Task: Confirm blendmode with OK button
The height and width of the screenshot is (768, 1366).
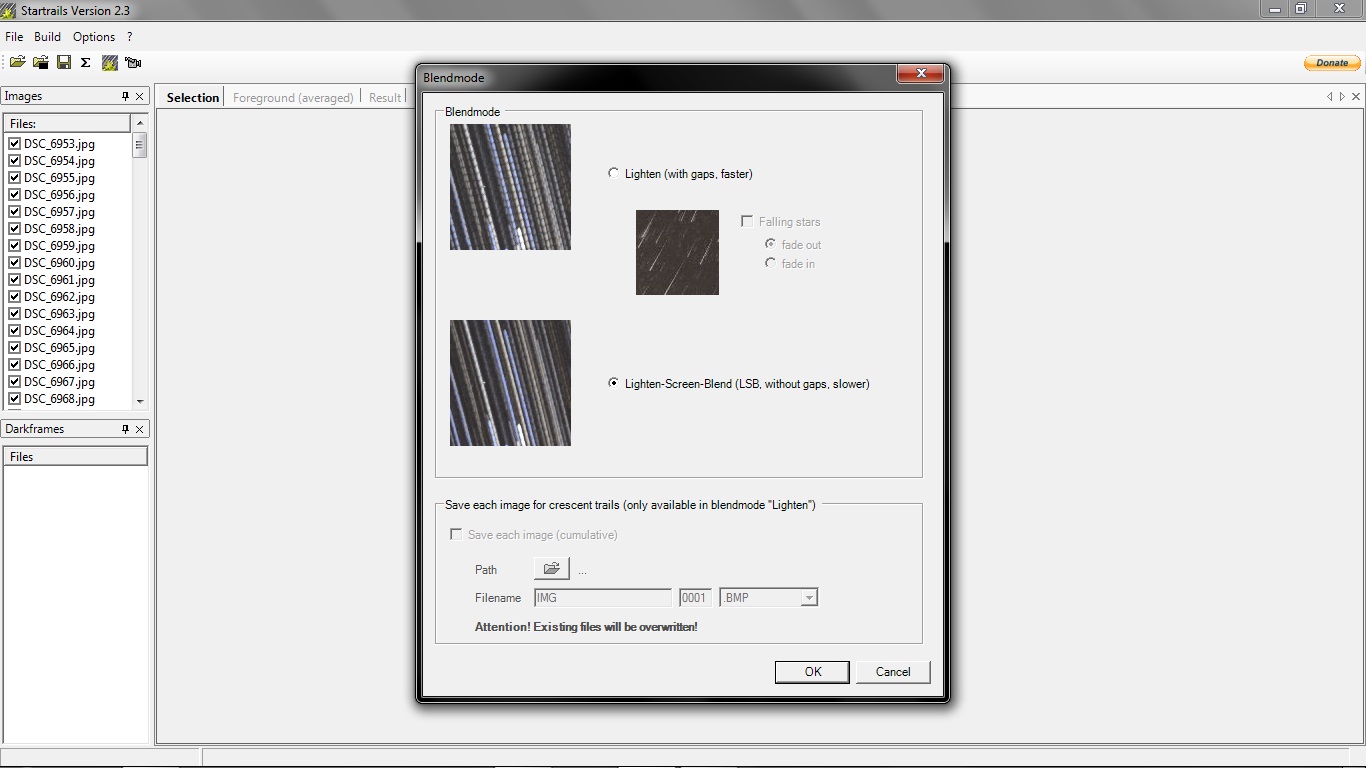Action: click(812, 672)
